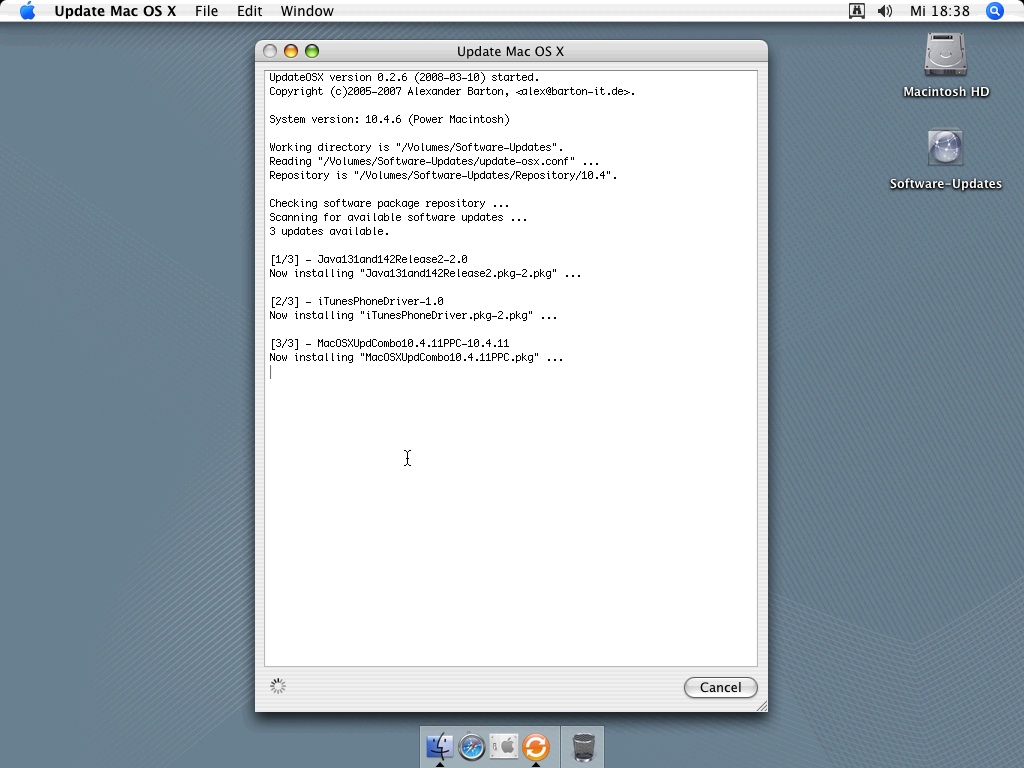The height and width of the screenshot is (768, 1024).
Task: Click the "Checking software package repository" line
Action: pos(389,204)
